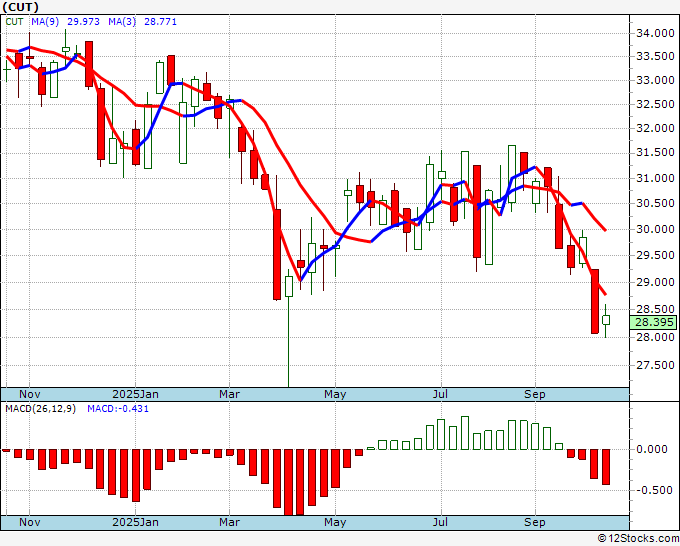This screenshot has width=680, height=546.
Task: Click the 32.500 price axis label
Action: click(655, 104)
